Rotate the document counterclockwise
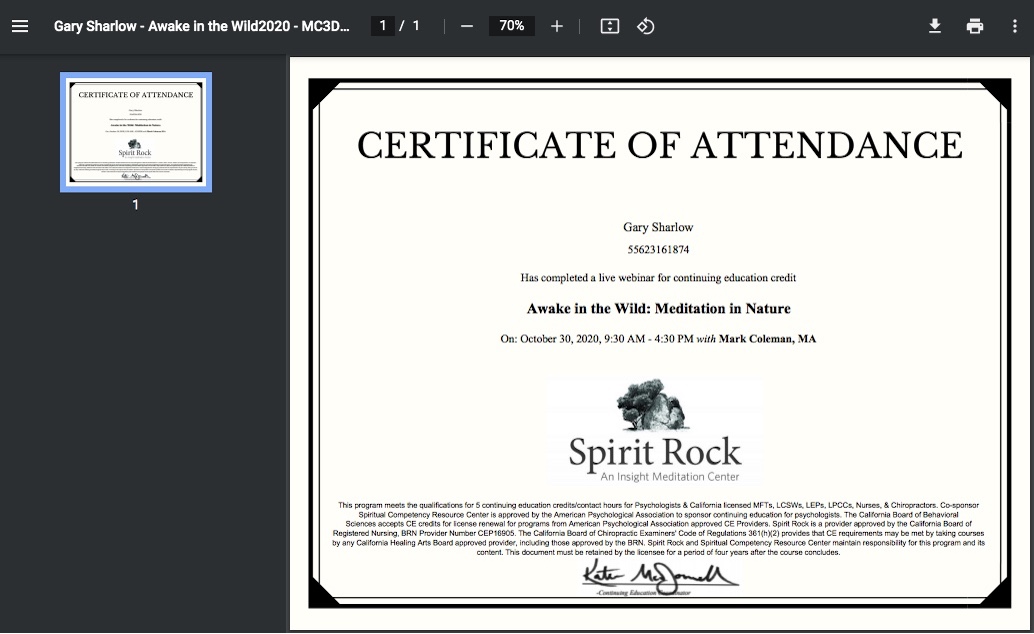Viewport: 1034px width, 634px height. tap(646, 26)
